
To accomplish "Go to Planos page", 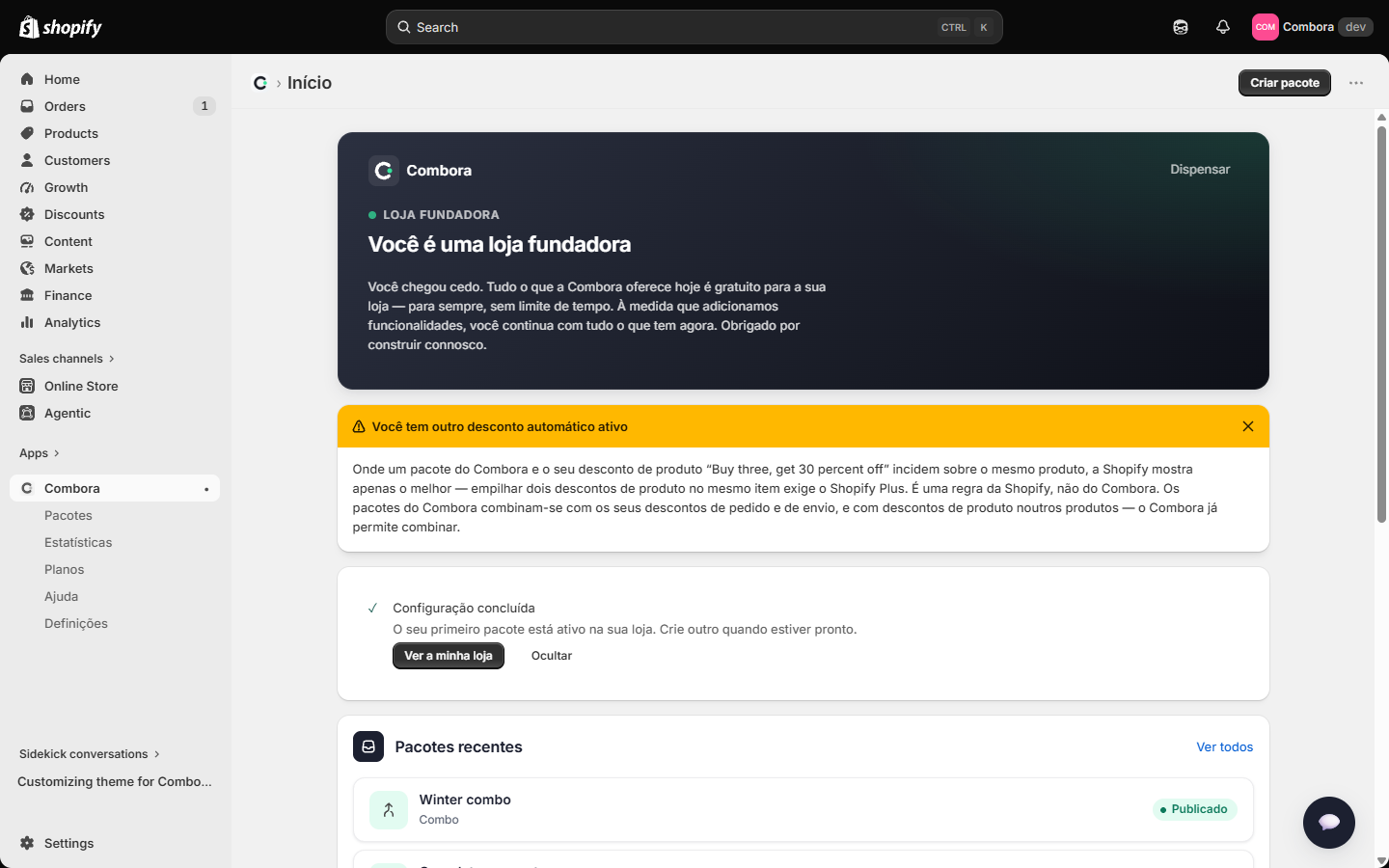I will (x=65, y=569).
